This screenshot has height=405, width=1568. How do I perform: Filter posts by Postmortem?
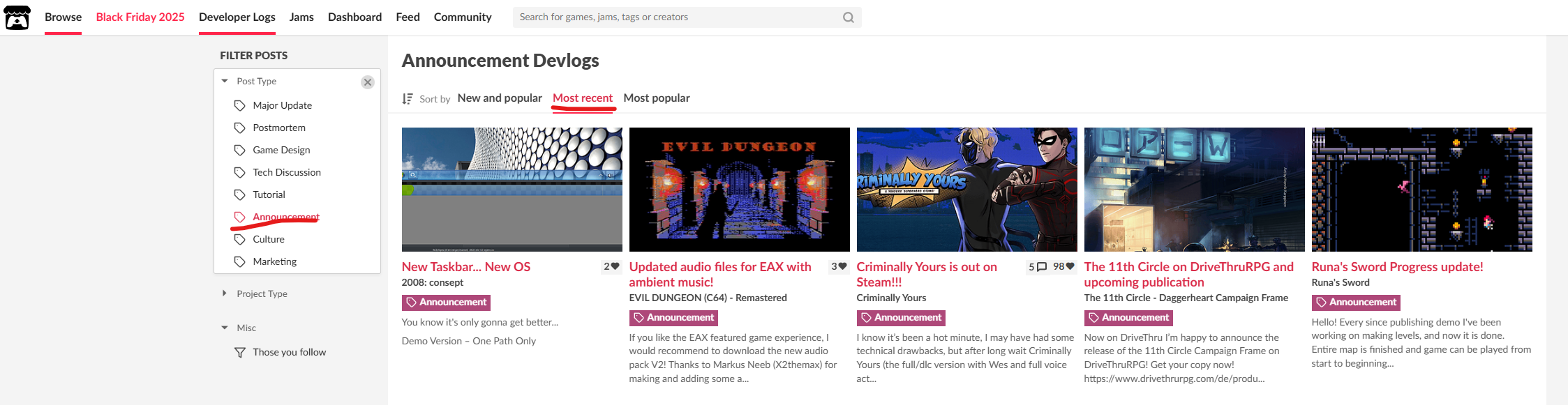(279, 128)
